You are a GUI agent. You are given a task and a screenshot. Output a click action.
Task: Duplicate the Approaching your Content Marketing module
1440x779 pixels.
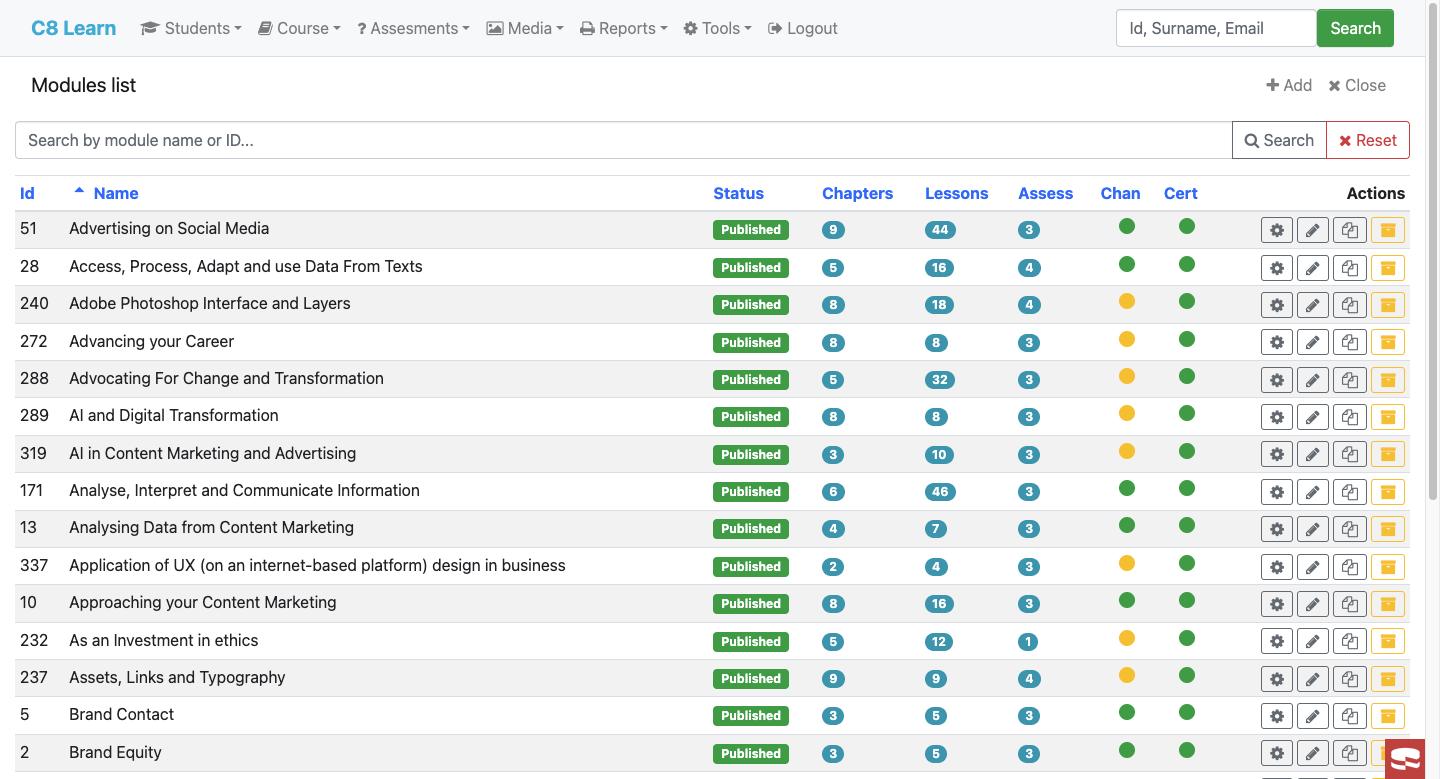(1350, 604)
